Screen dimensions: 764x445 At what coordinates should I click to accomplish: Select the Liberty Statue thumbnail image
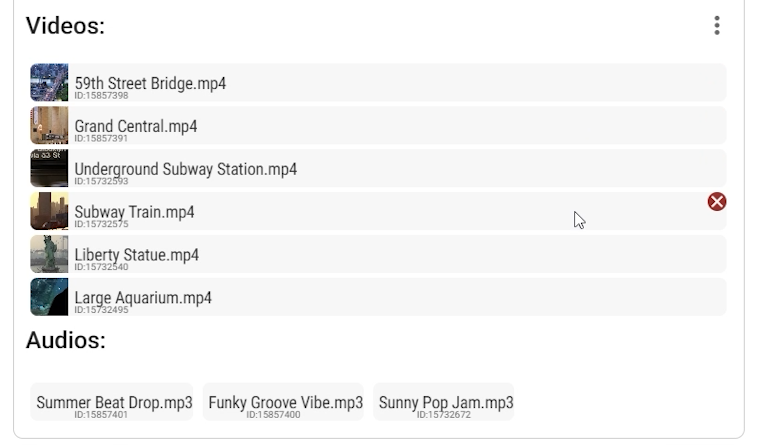(49, 255)
